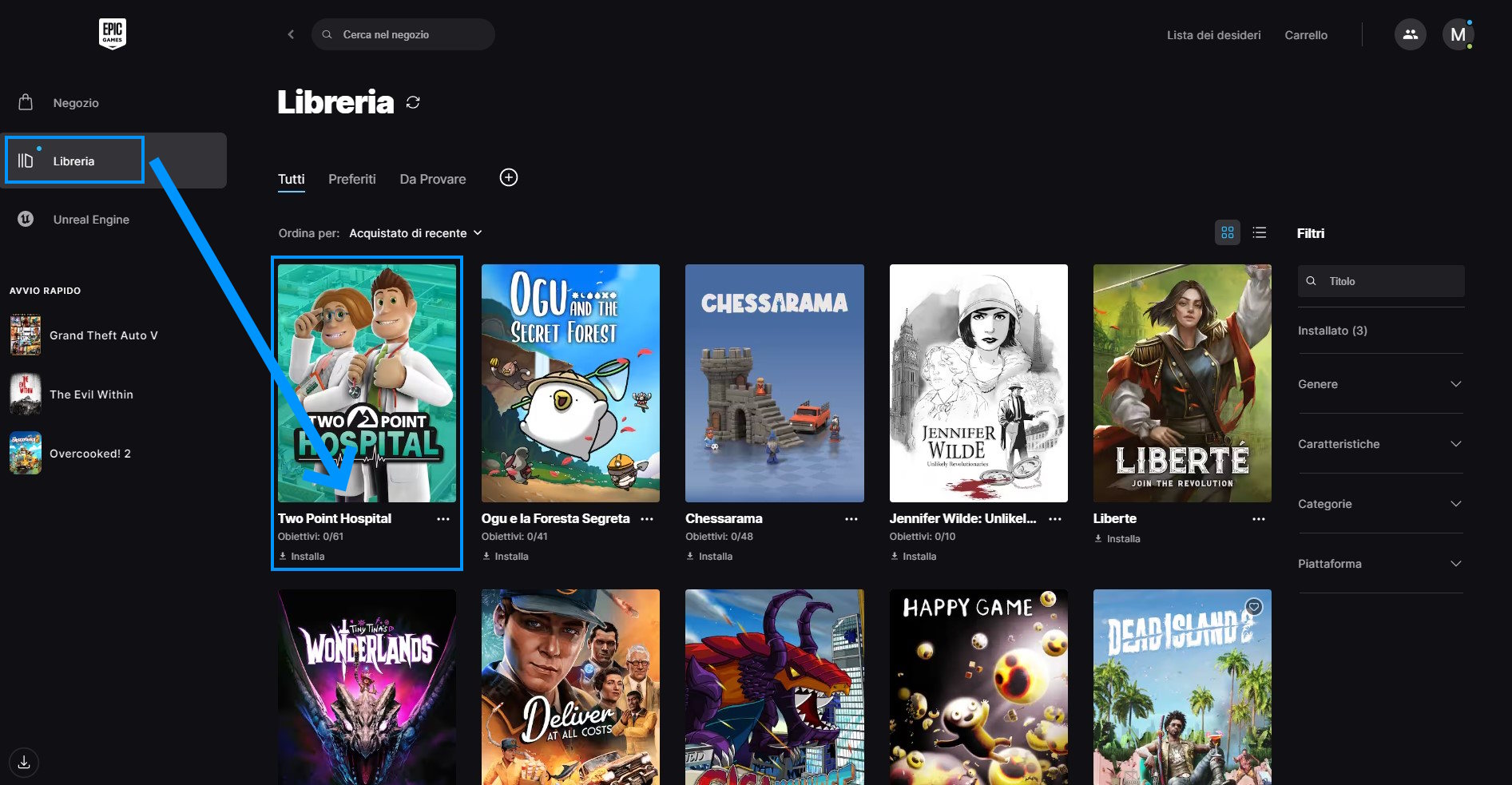Click 'Obiettivi: 0/61' under Two Point Hospital

pos(311,537)
